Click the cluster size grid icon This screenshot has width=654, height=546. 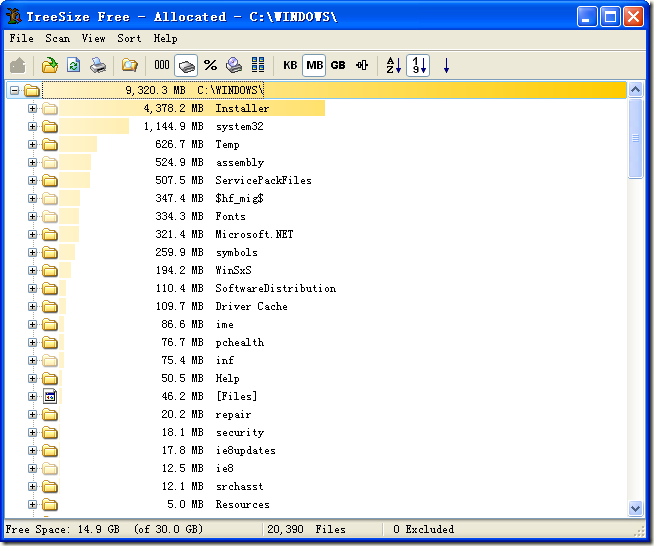258,65
